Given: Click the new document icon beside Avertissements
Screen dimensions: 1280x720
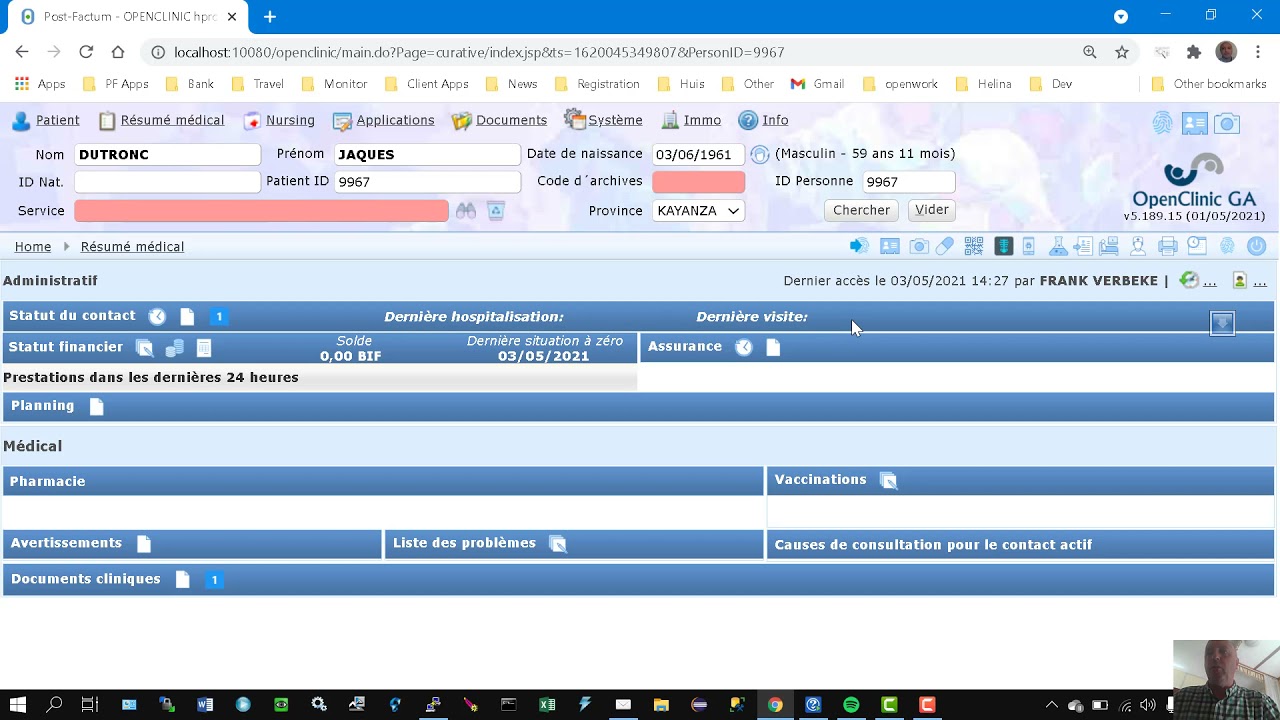Looking at the screenshot, I should coord(144,544).
